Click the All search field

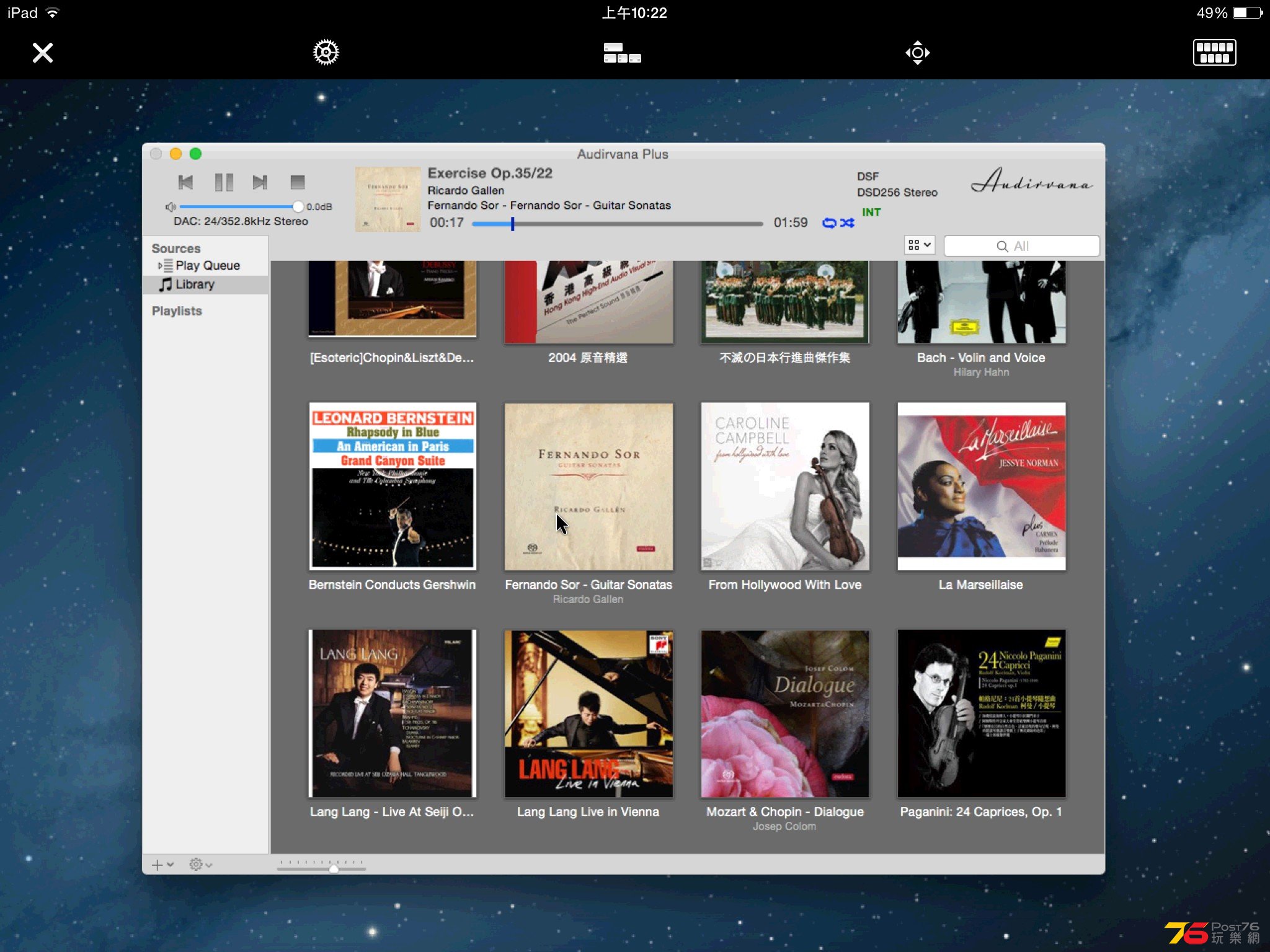pyautogui.click(x=1021, y=246)
